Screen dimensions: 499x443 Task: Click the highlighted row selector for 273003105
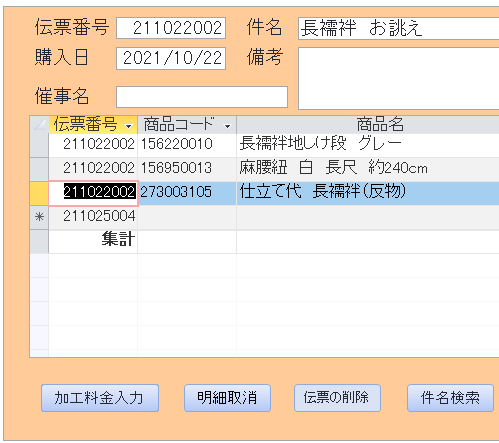39,193
